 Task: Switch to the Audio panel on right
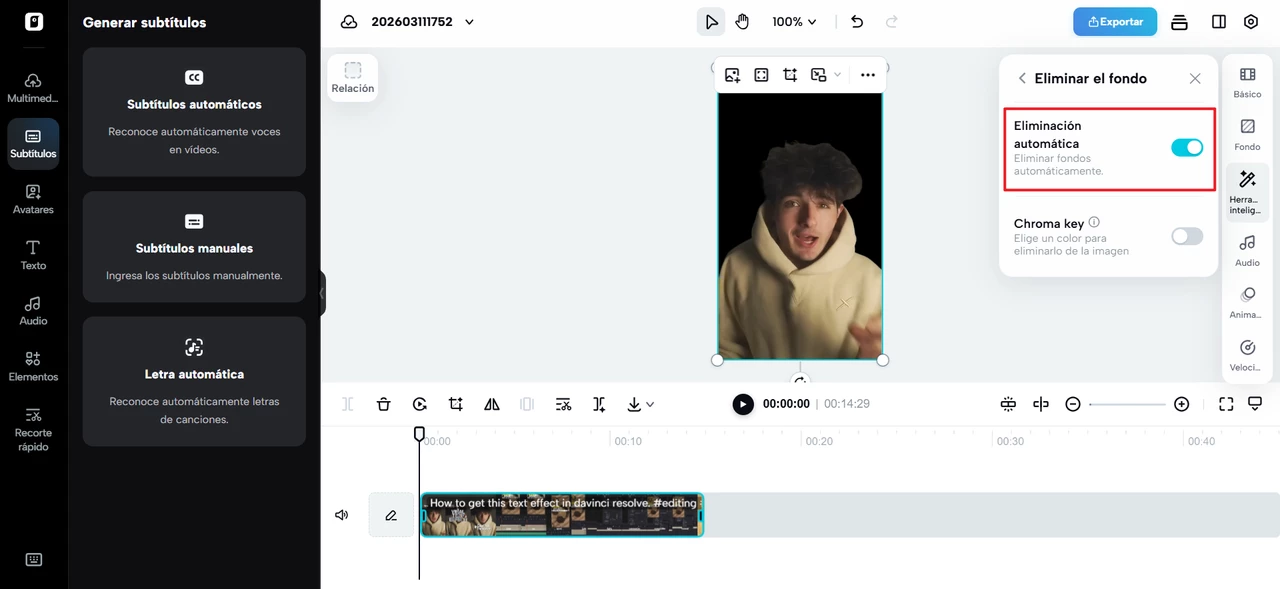coord(1247,250)
